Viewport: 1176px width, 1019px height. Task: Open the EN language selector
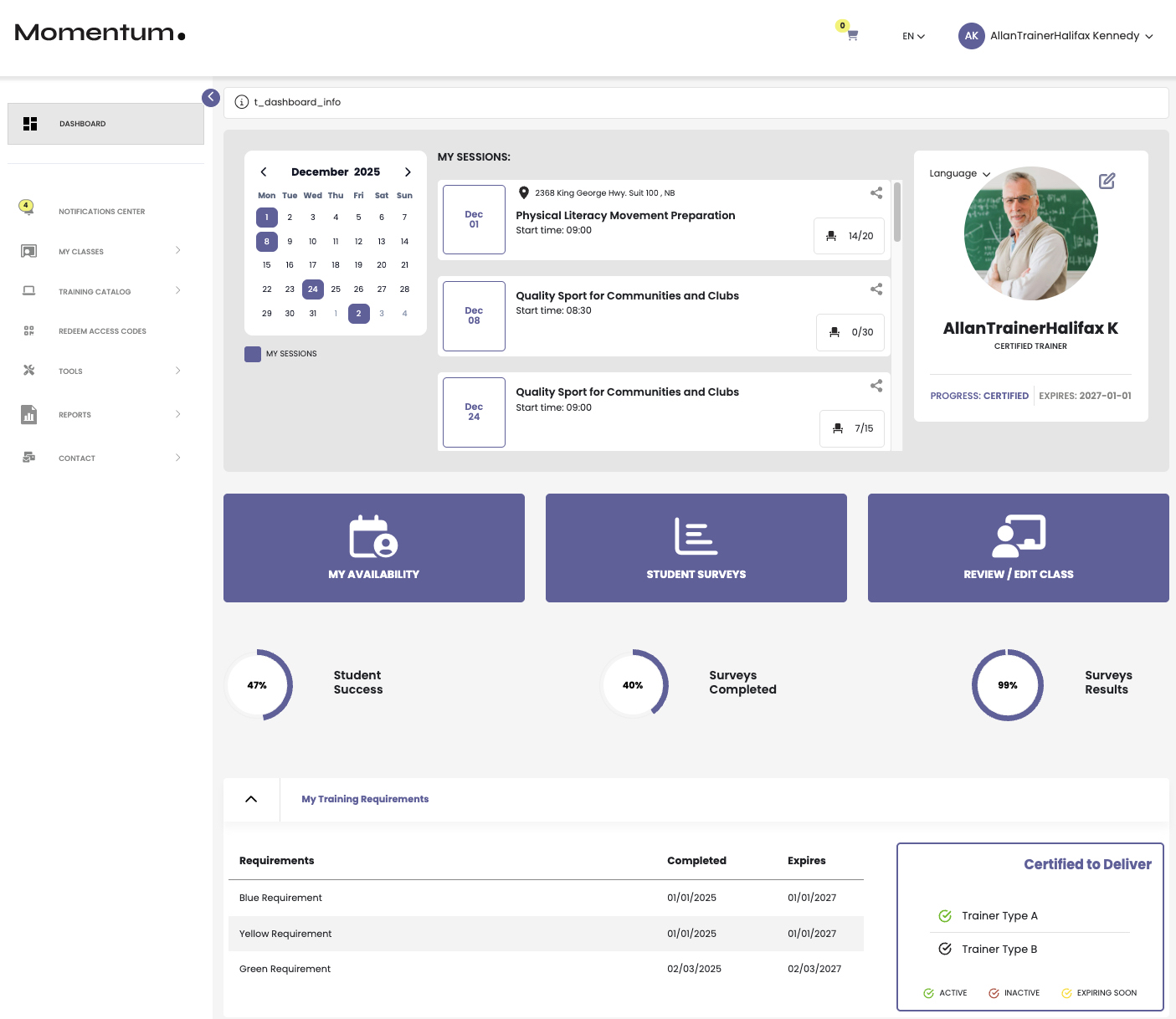click(912, 36)
